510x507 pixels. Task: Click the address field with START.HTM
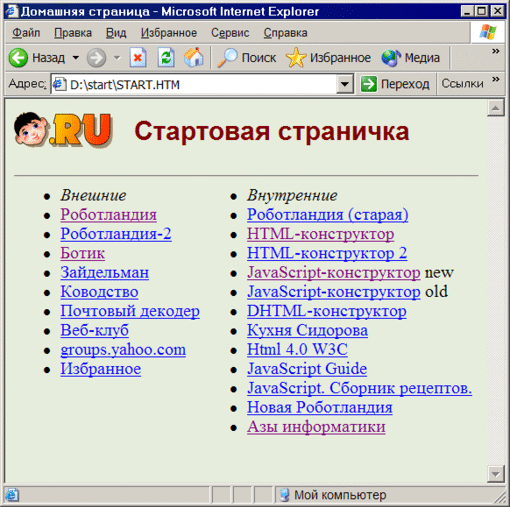[193, 84]
